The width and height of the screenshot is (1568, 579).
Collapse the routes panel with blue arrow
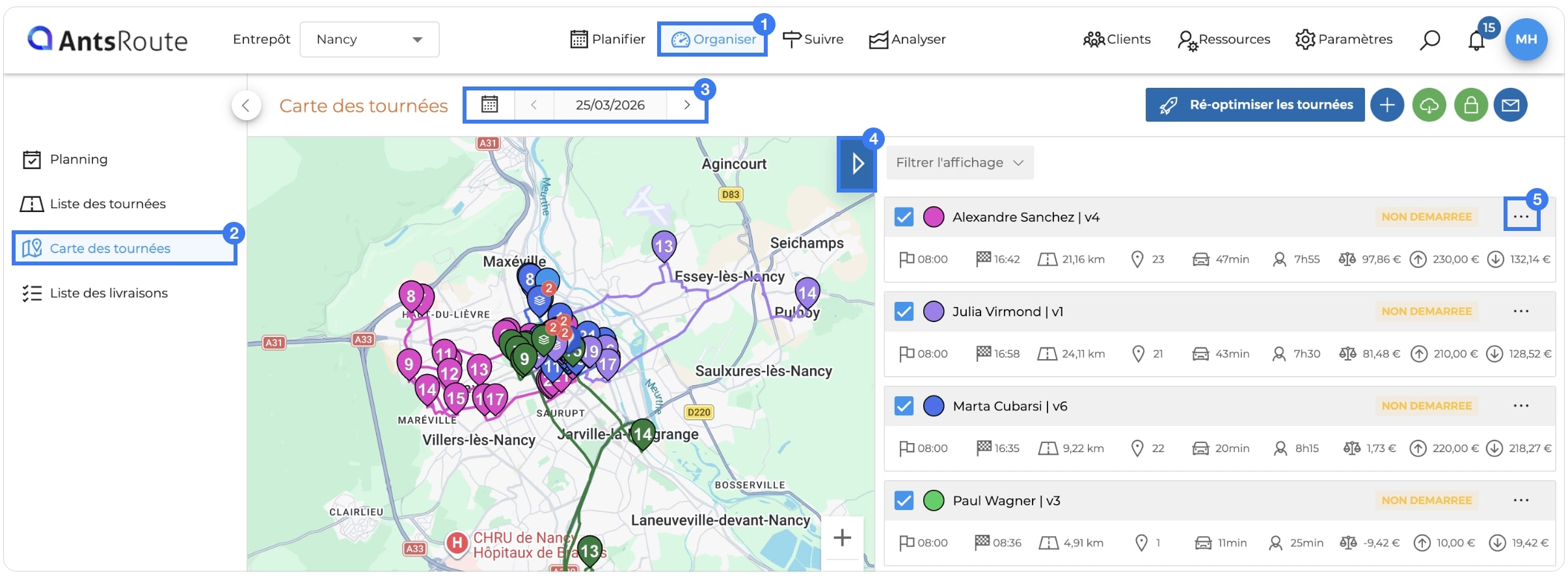point(856,163)
